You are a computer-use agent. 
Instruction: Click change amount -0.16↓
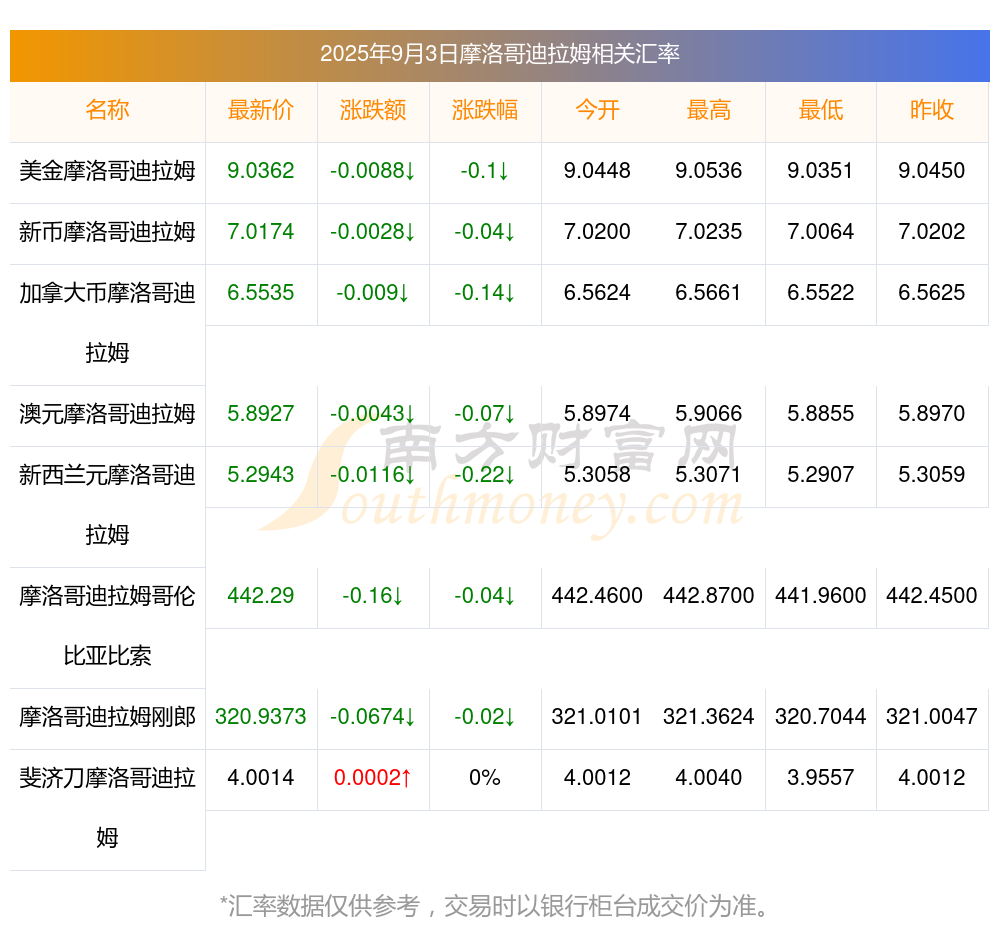[373, 596]
